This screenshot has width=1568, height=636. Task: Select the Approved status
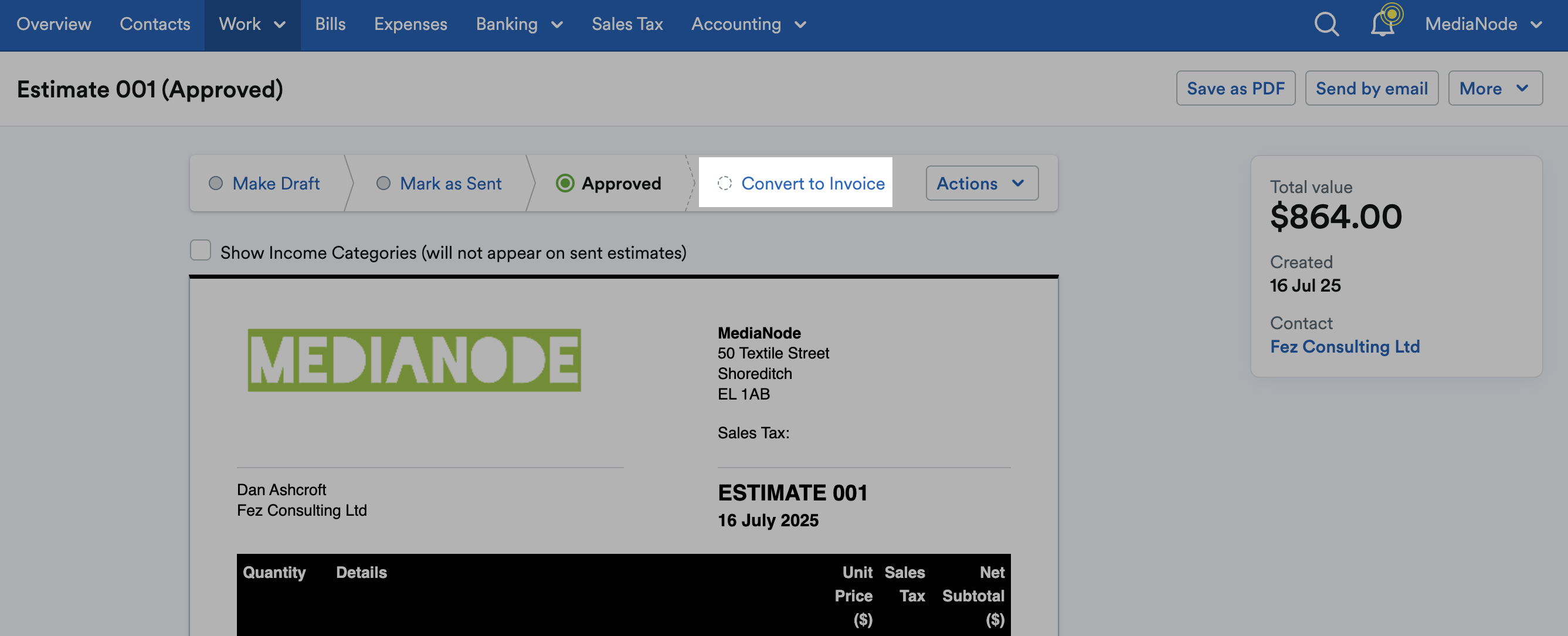point(609,184)
